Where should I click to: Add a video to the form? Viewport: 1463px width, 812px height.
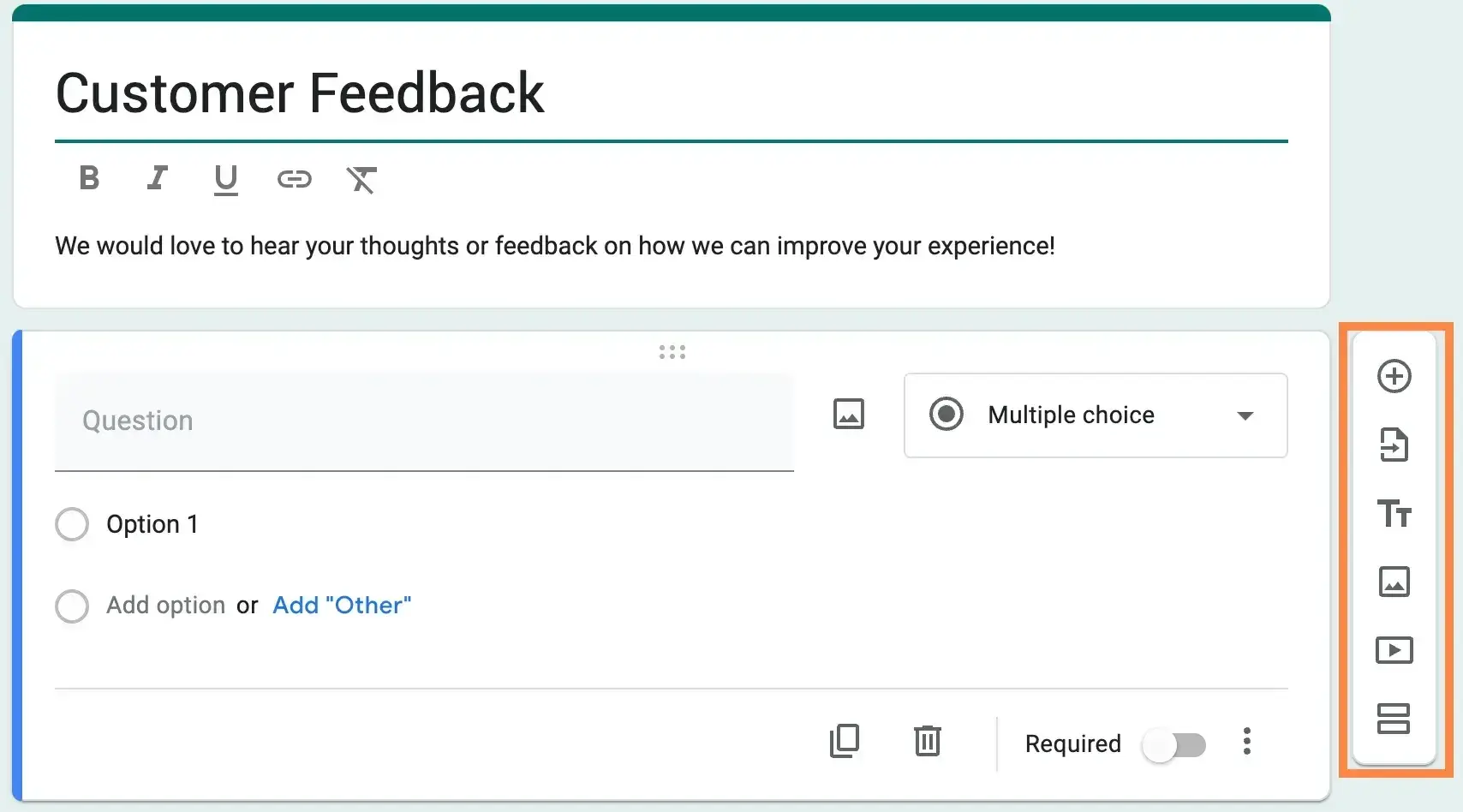[x=1394, y=650]
